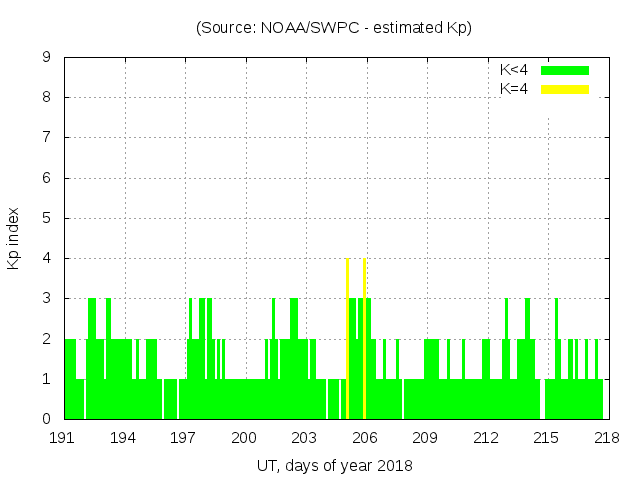Click the y-axis value 5 label

click(x=47, y=218)
